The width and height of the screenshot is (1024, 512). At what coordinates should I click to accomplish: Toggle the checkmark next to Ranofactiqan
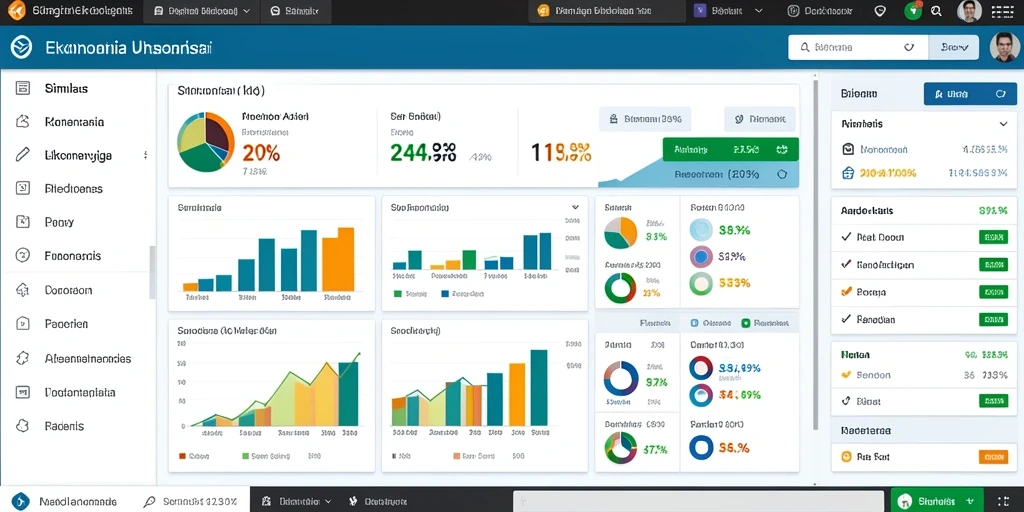coord(846,264)
